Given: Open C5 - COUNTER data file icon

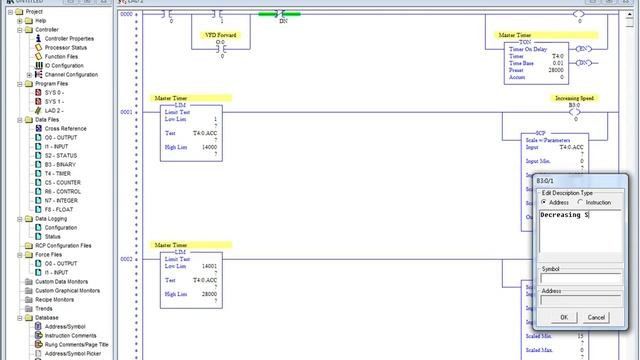Looking at the screenshot, I should [x=38, y=182].
